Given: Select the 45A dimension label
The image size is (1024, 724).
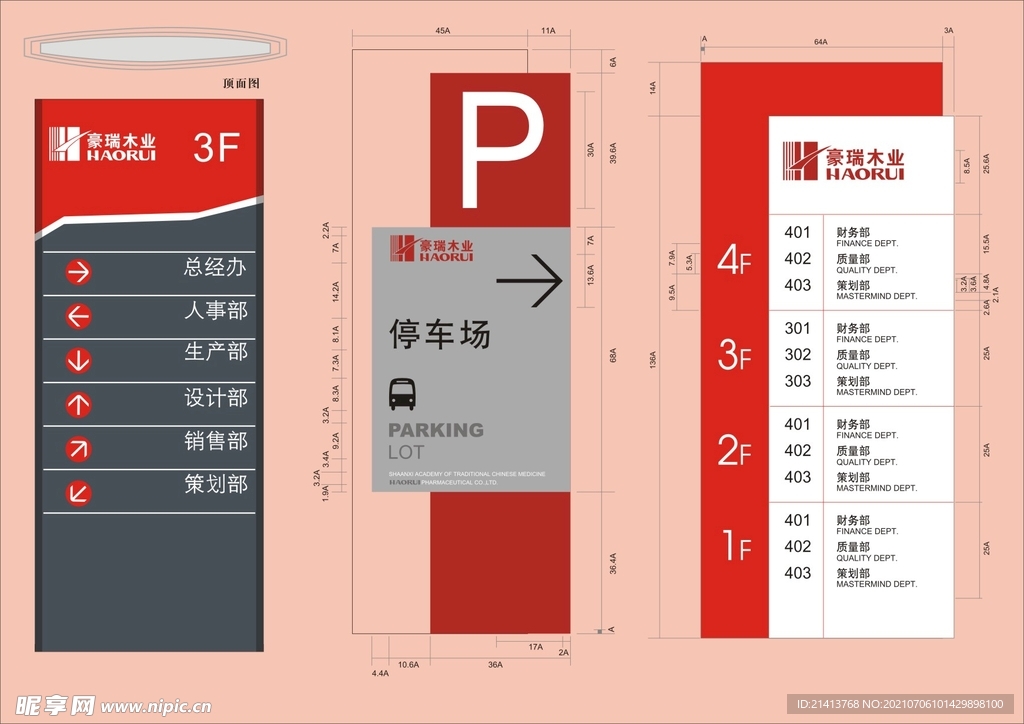Looking at the screenshot, I should (x=443, y=31).
